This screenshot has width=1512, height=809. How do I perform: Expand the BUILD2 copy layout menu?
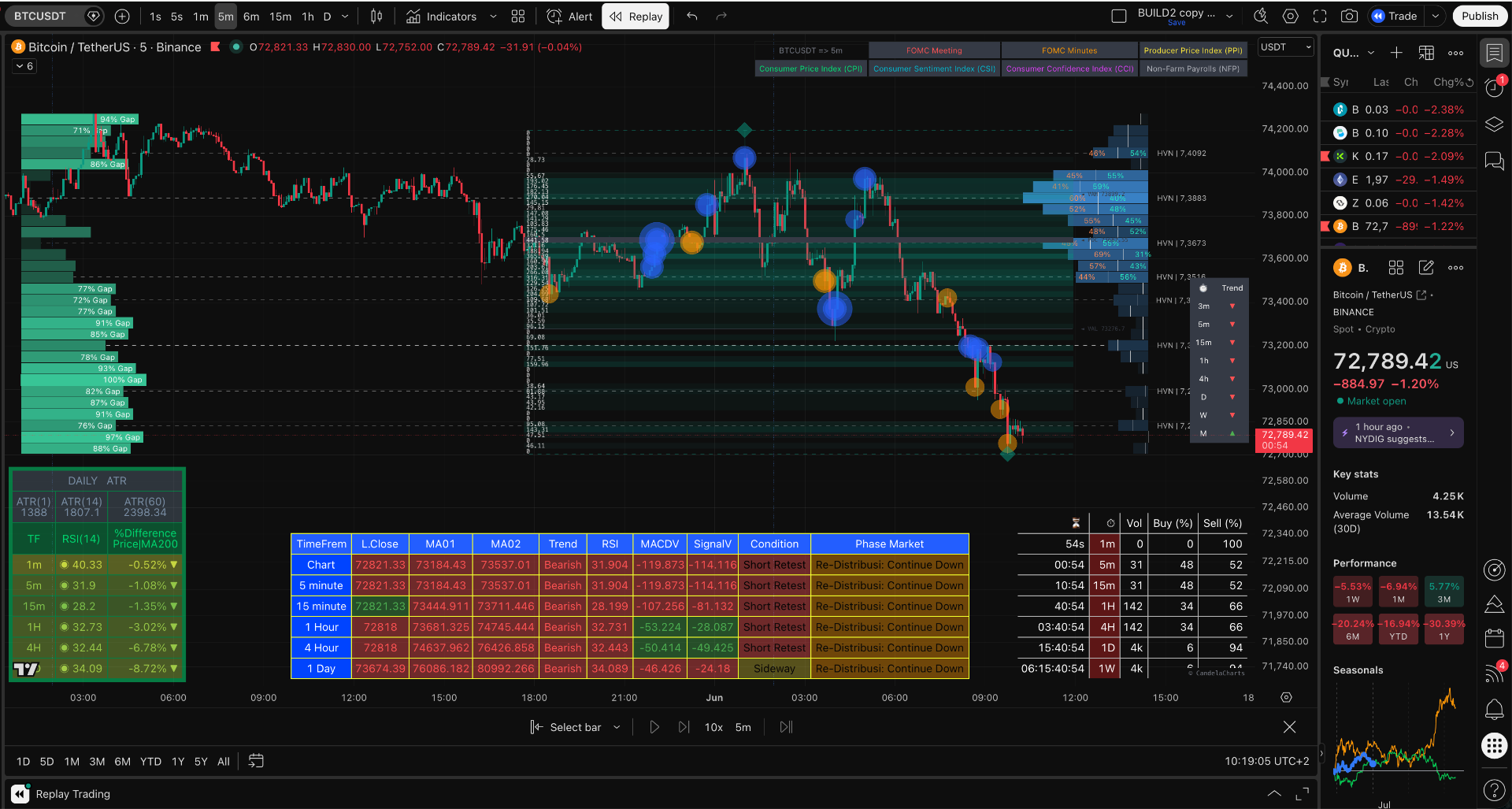coord(1229,16)
